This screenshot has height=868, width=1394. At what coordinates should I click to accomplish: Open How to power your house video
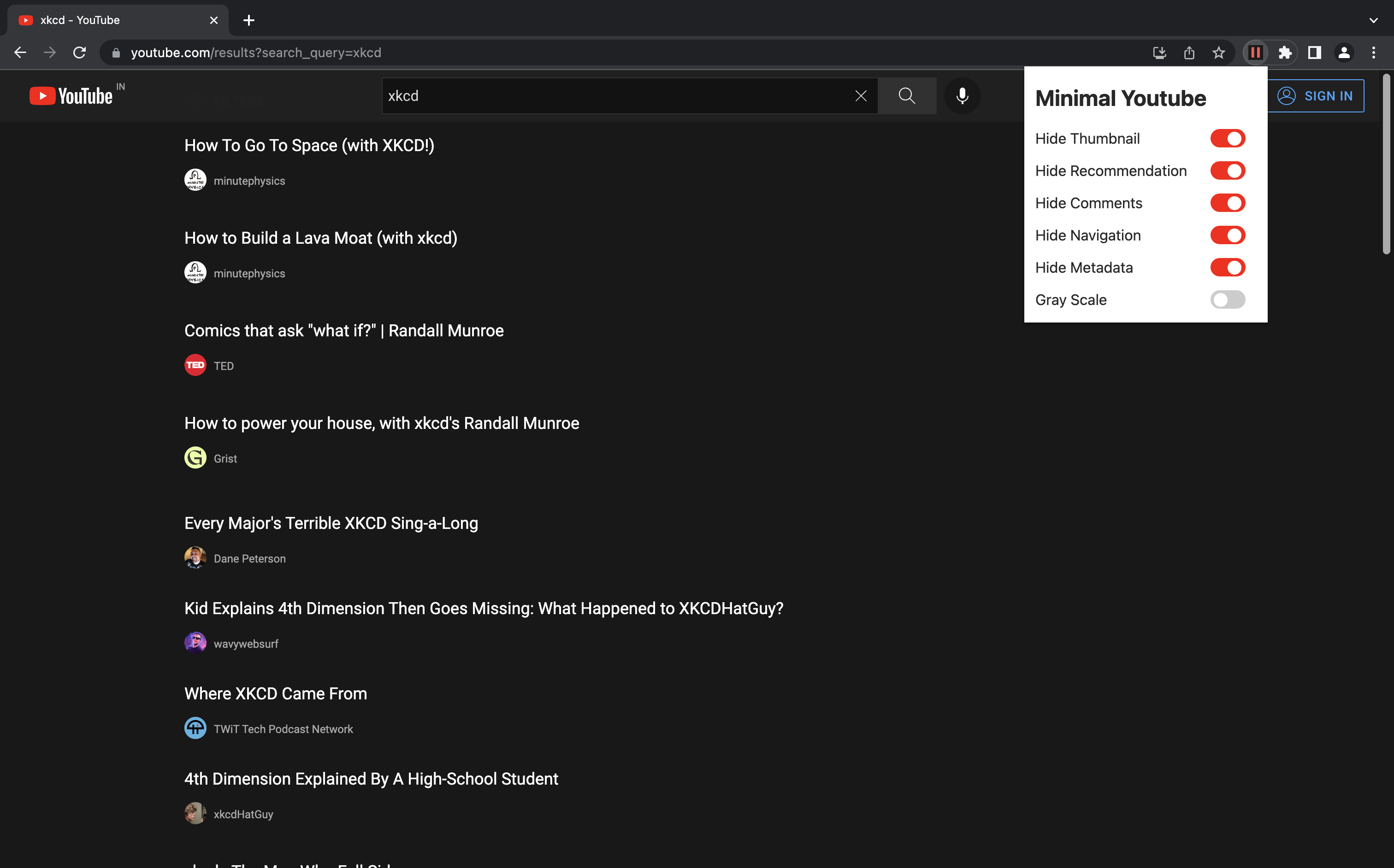[x=381, y=423]
